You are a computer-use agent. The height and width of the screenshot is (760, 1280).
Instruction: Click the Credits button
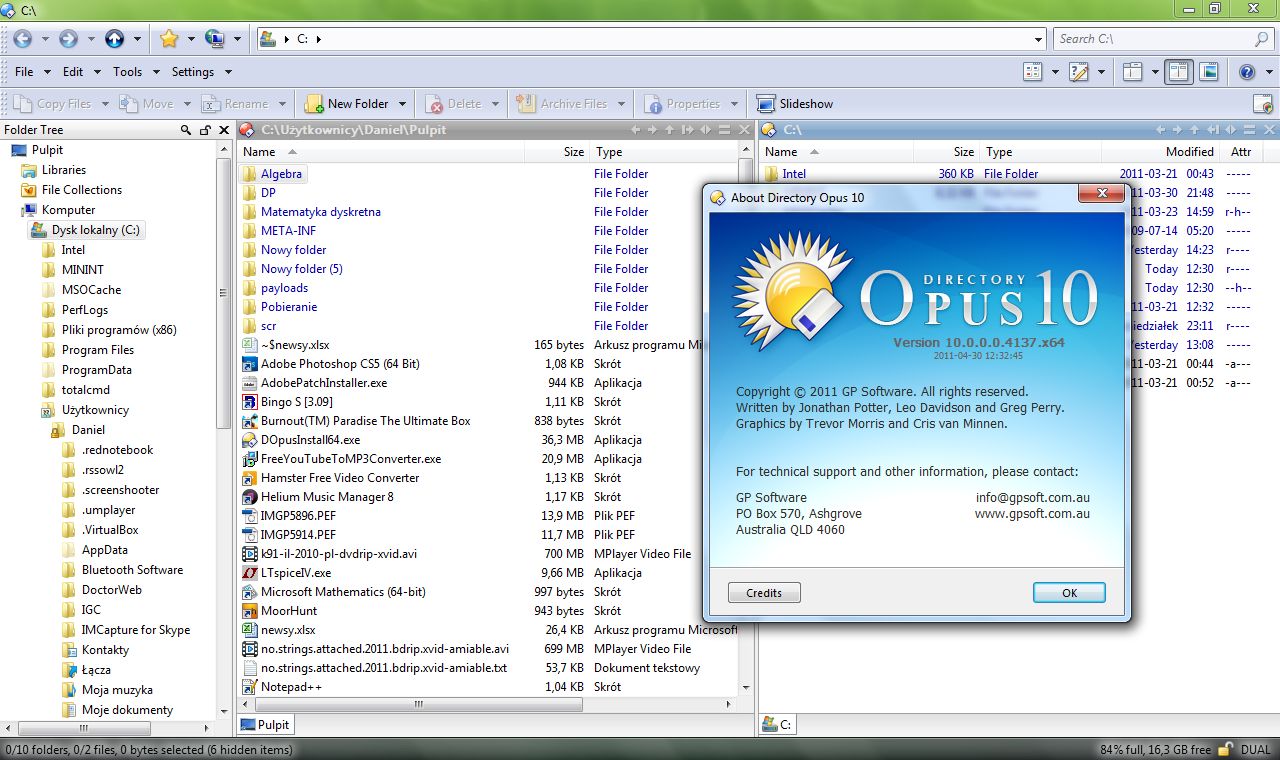(764, 593)
